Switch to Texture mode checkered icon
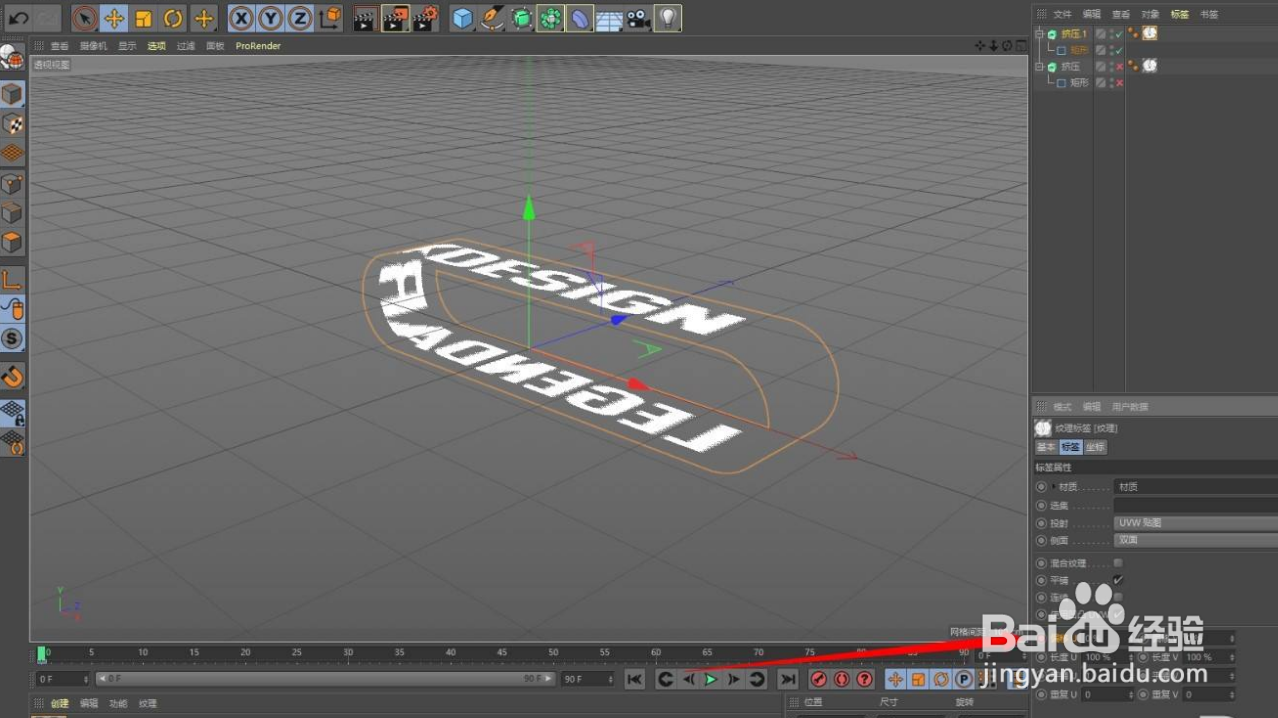The height and width of the screenshot is (718, 1278). (12, 124)
